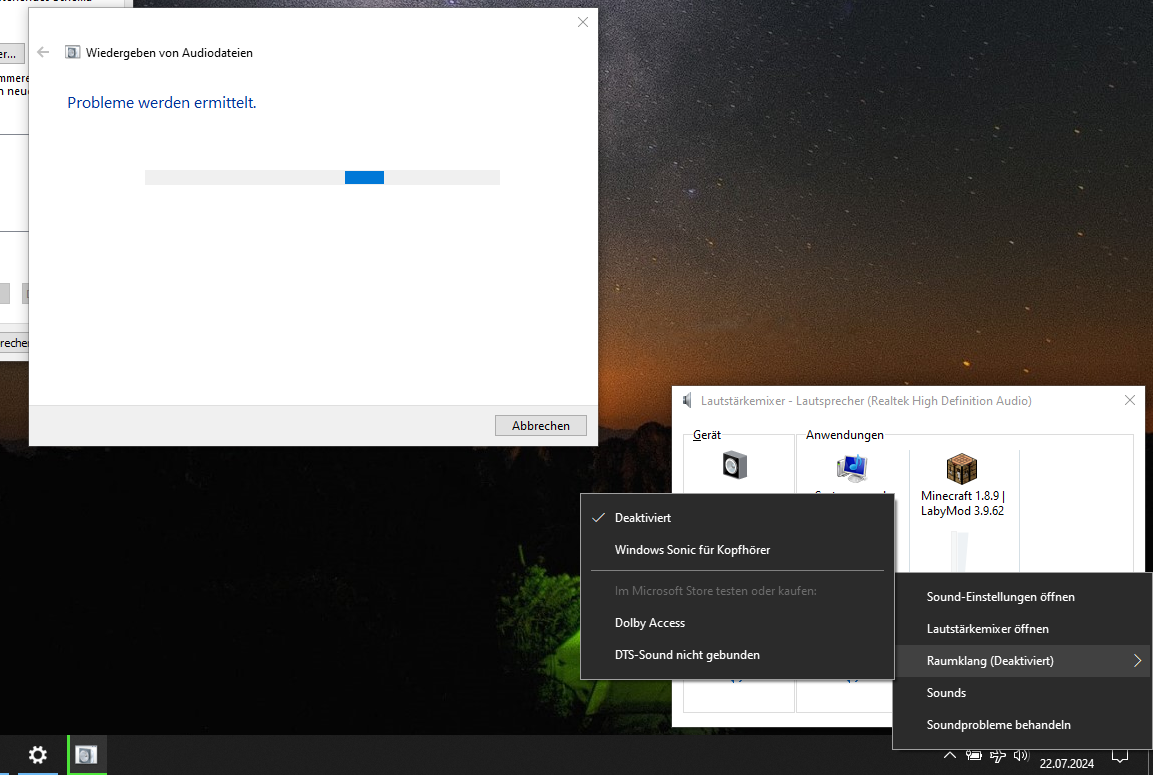Select Dolby Access option

(x=737, y=623)
